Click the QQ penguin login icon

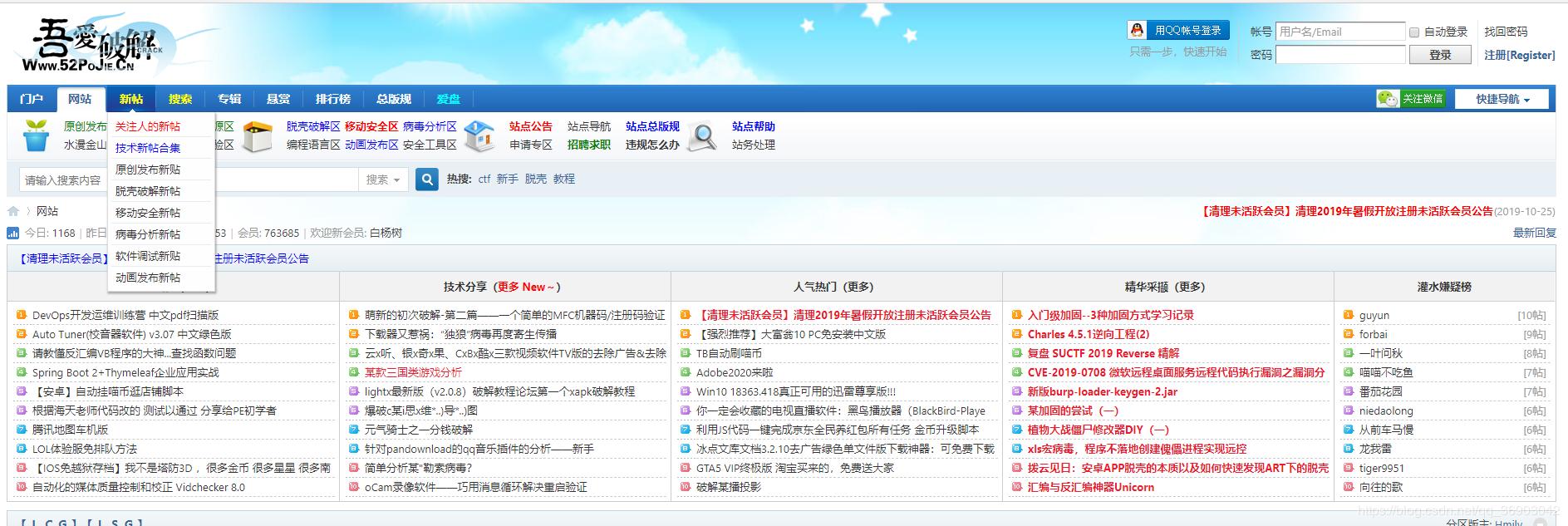[x=1137, y=30]
